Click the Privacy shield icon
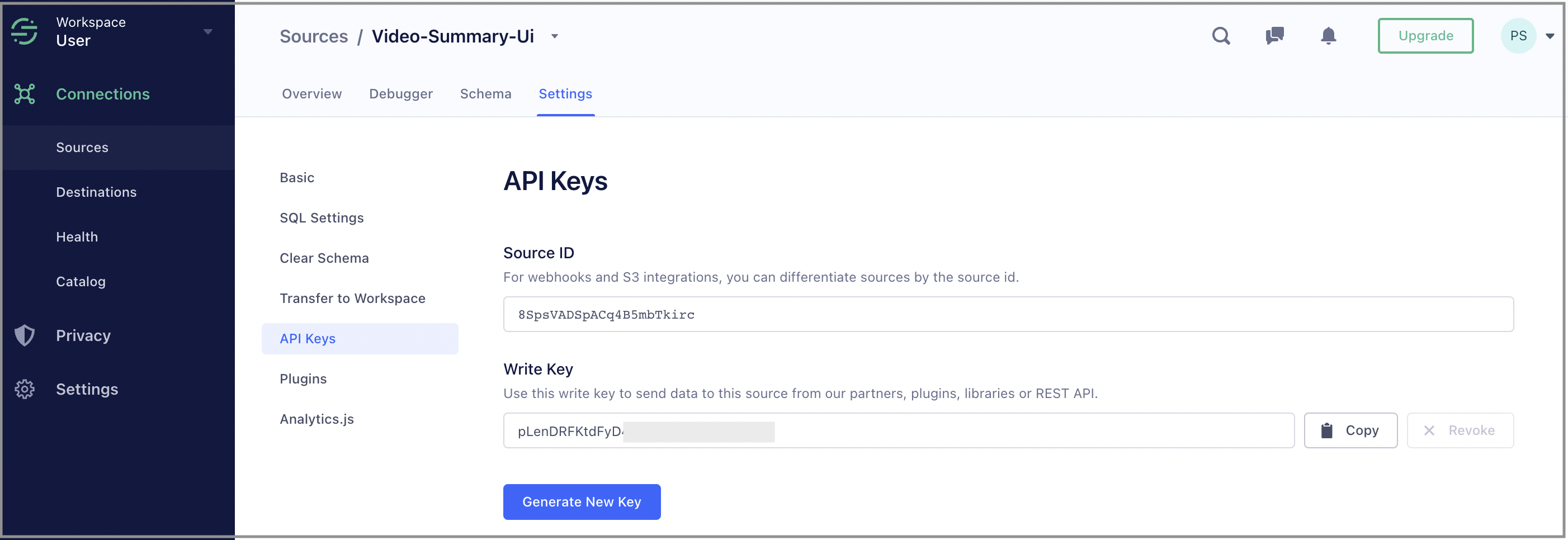1568x540 pixels. 25,335
